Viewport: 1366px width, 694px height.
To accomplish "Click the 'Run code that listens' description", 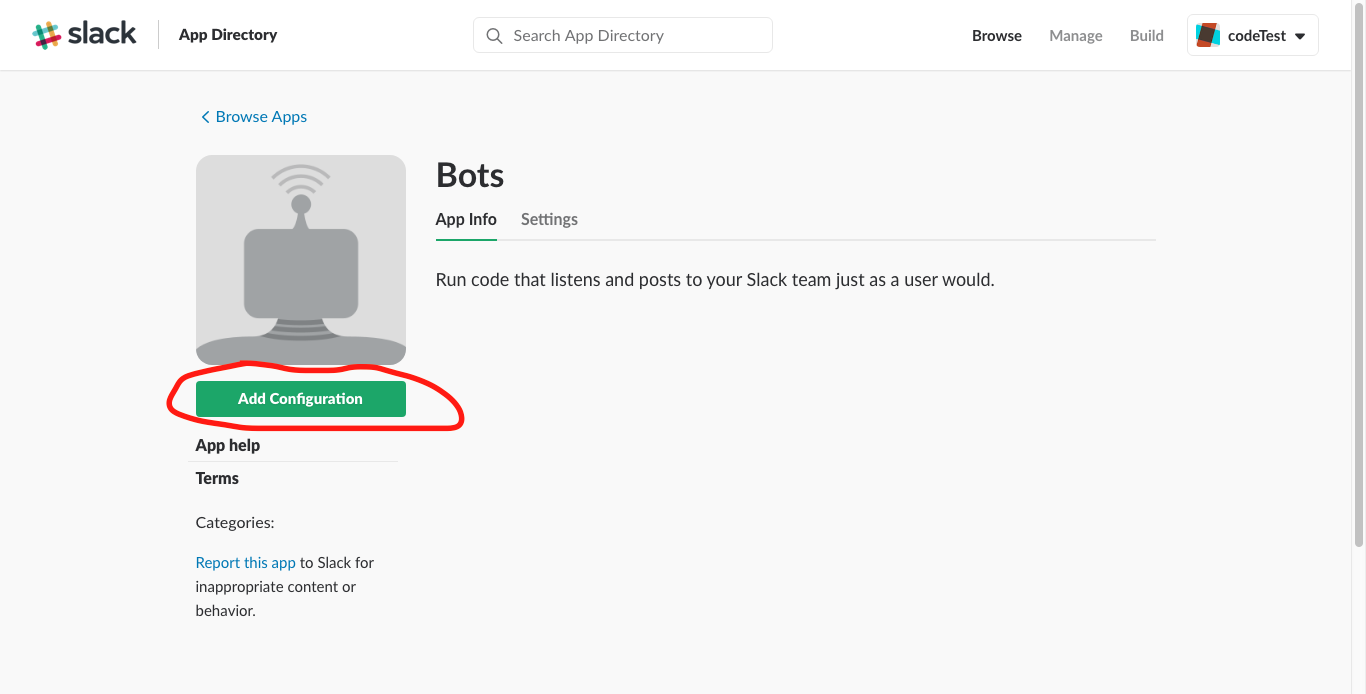I will 715,280.
